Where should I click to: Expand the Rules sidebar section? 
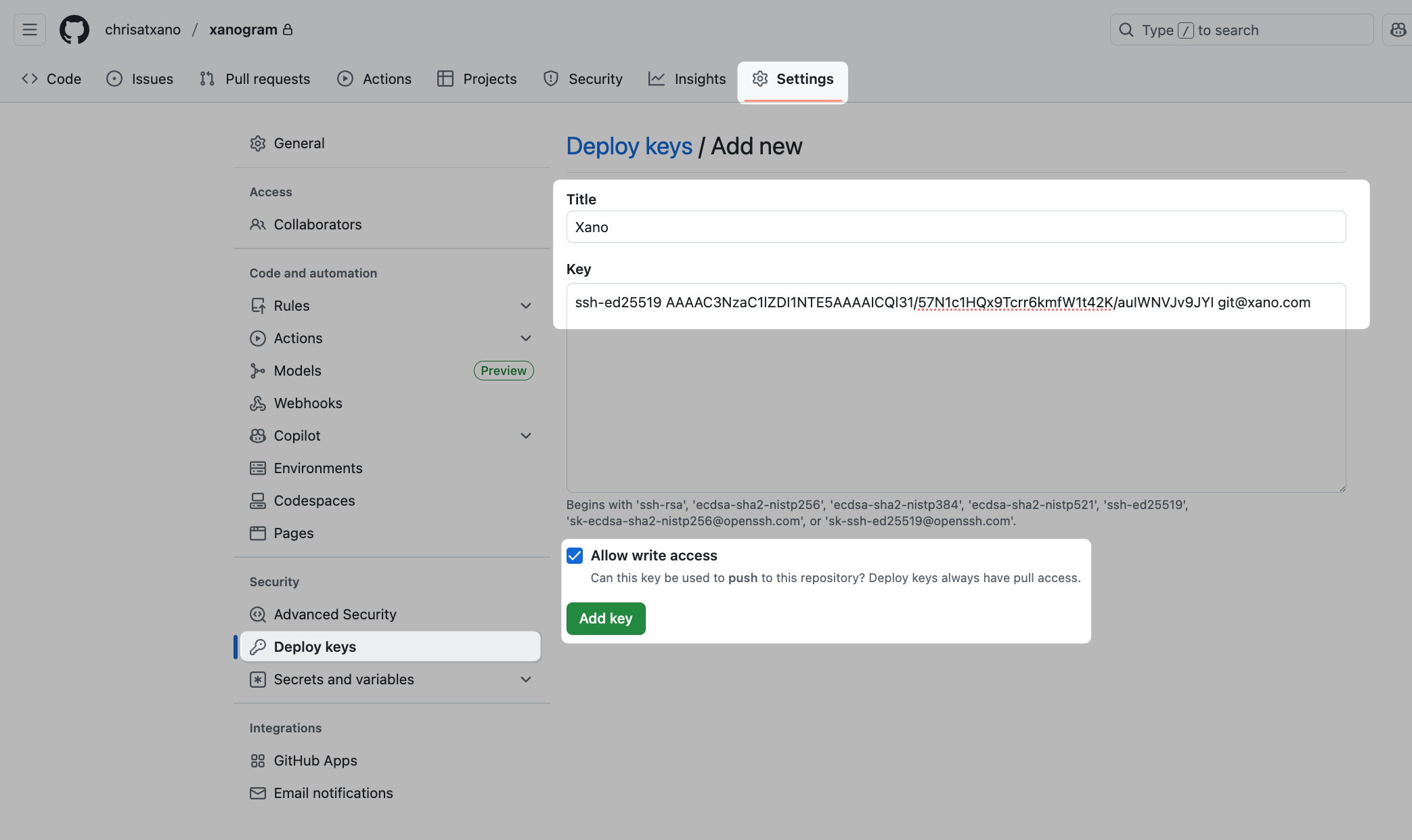pos(525,306)
